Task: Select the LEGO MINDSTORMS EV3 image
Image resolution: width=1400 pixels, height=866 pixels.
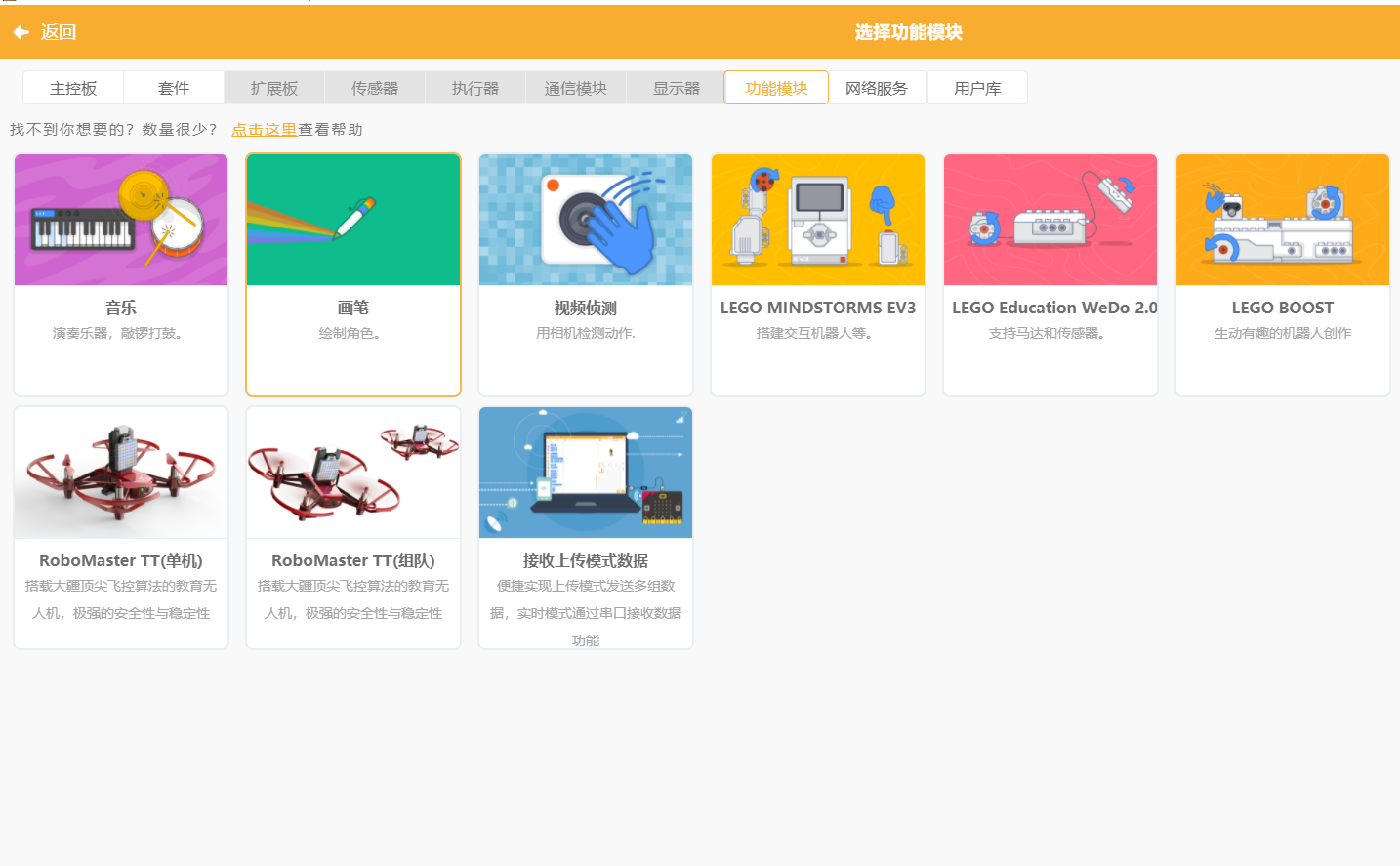Action: [818, 220]
